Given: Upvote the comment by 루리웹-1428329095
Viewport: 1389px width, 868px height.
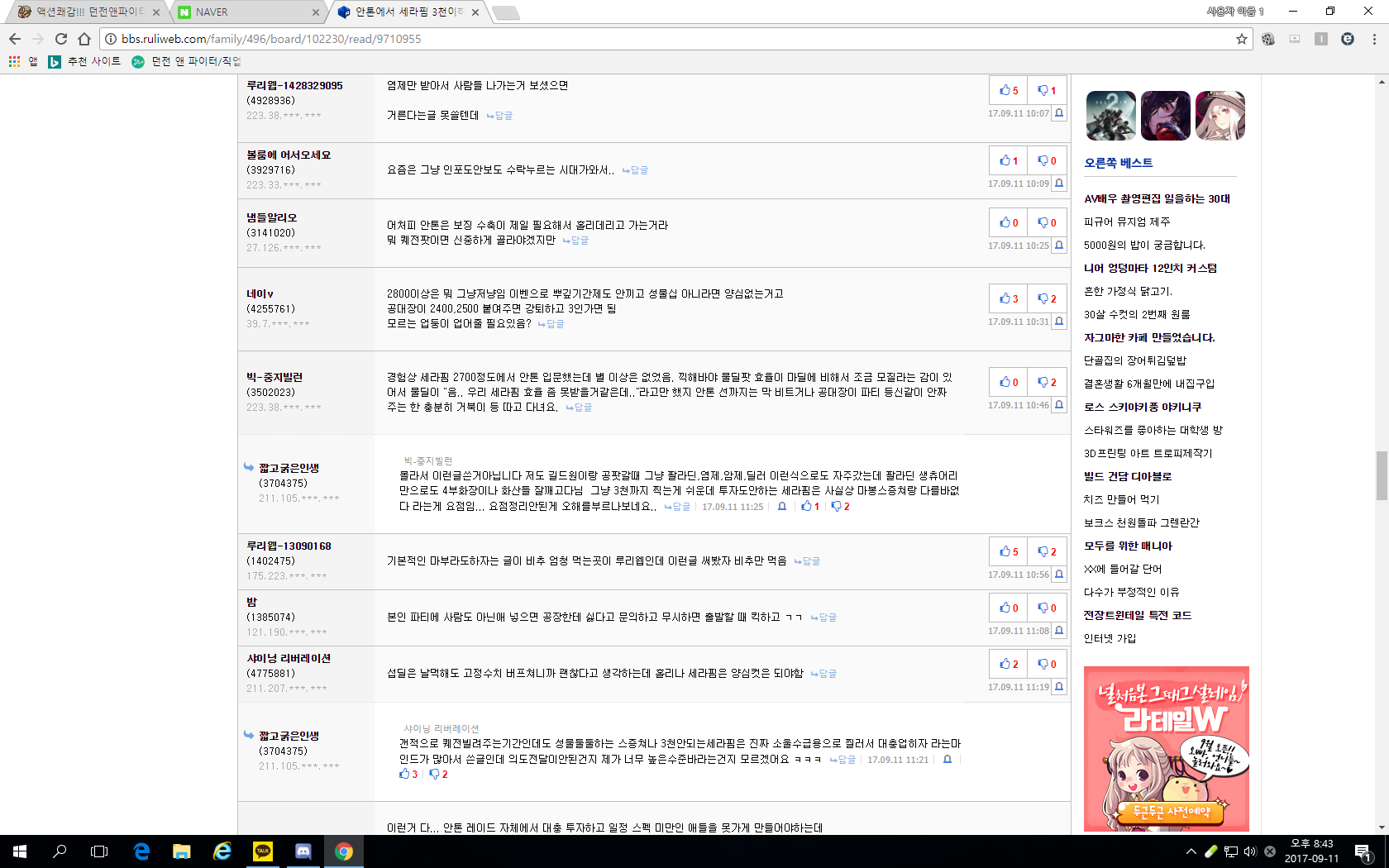Looking at the screenshot, I should click(x=1009, y=90).
